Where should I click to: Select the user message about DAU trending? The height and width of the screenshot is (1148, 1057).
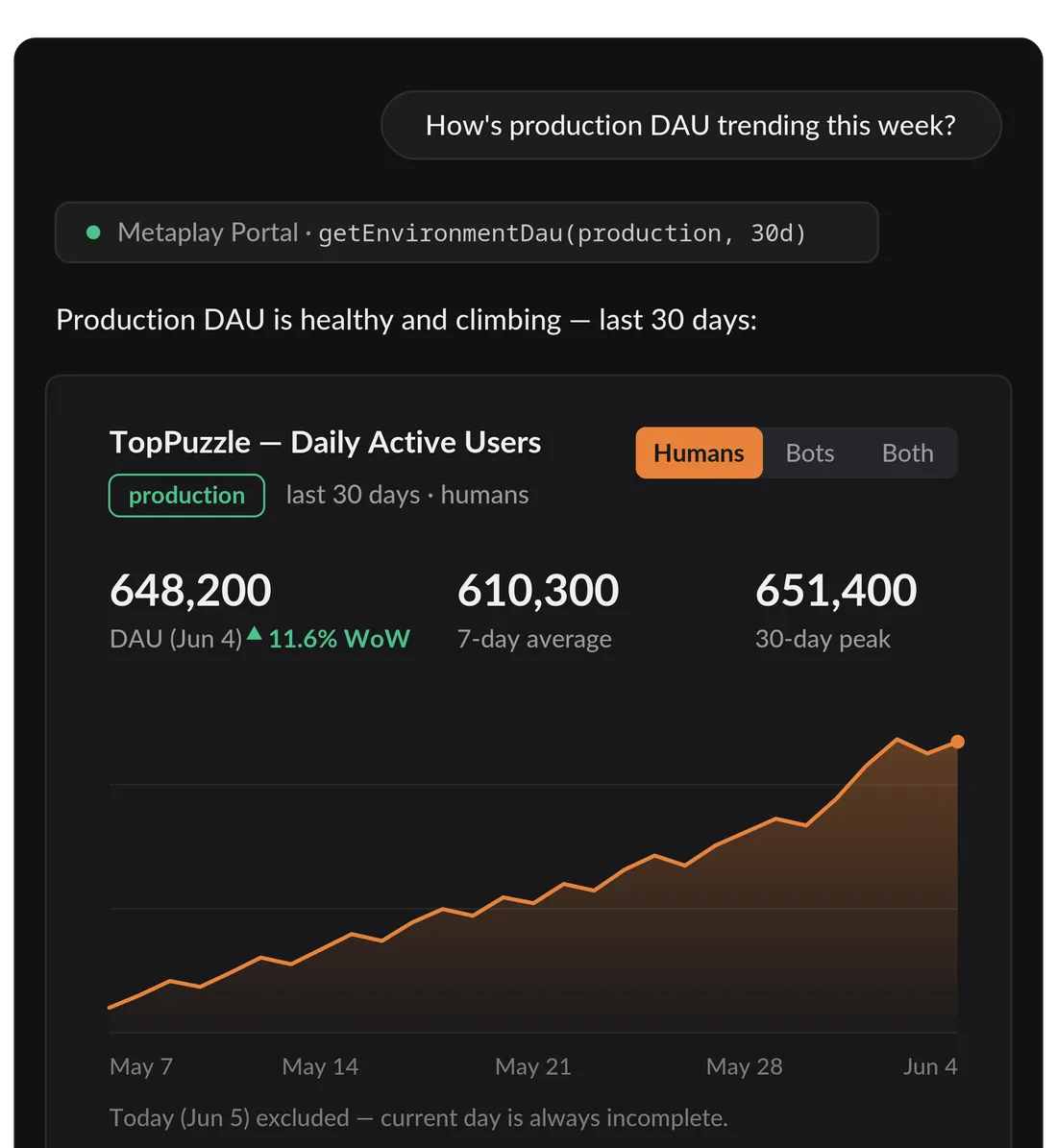691,125
